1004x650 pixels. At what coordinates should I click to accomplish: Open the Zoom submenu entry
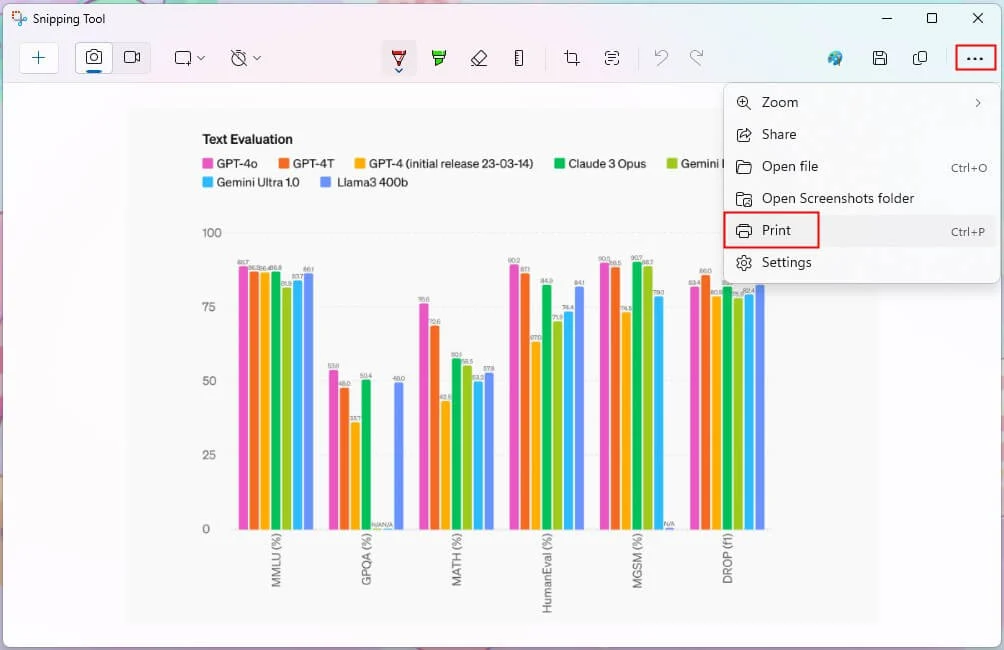(x=861, y=102)
